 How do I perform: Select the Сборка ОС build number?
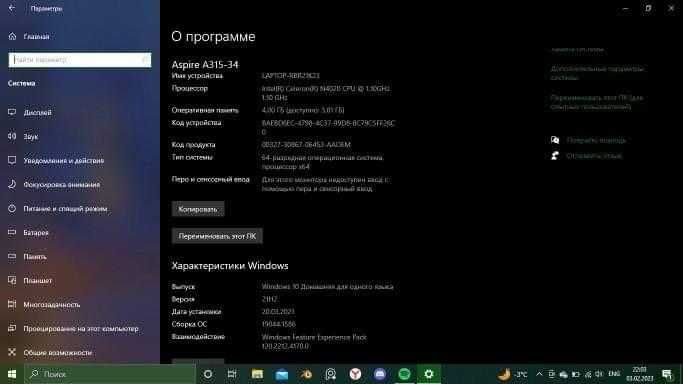pyautogui.click(x=279, y=324)
